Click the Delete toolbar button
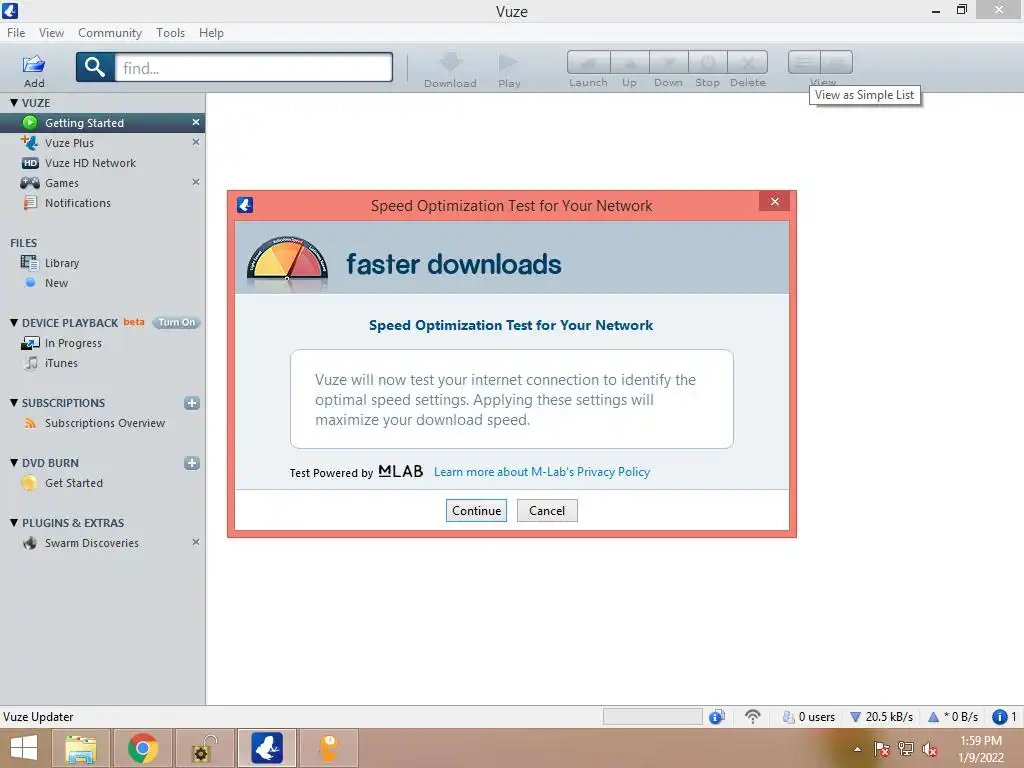This screenshot has width=1024, height=768. coord(748,63)
